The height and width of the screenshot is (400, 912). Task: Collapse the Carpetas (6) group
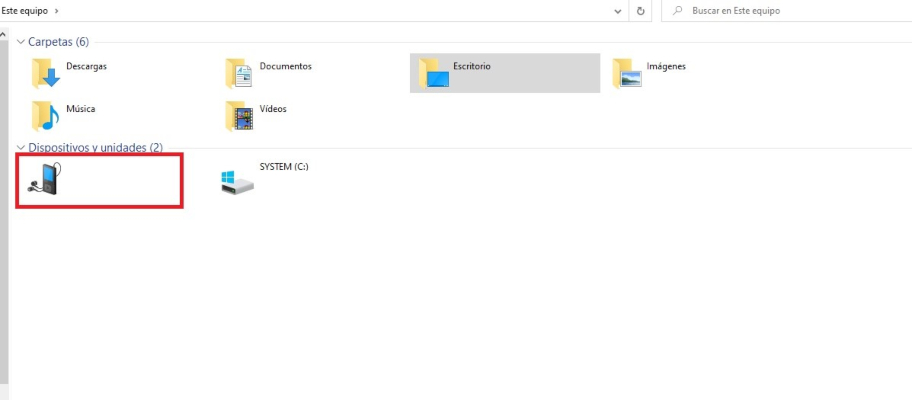[21, 42]
